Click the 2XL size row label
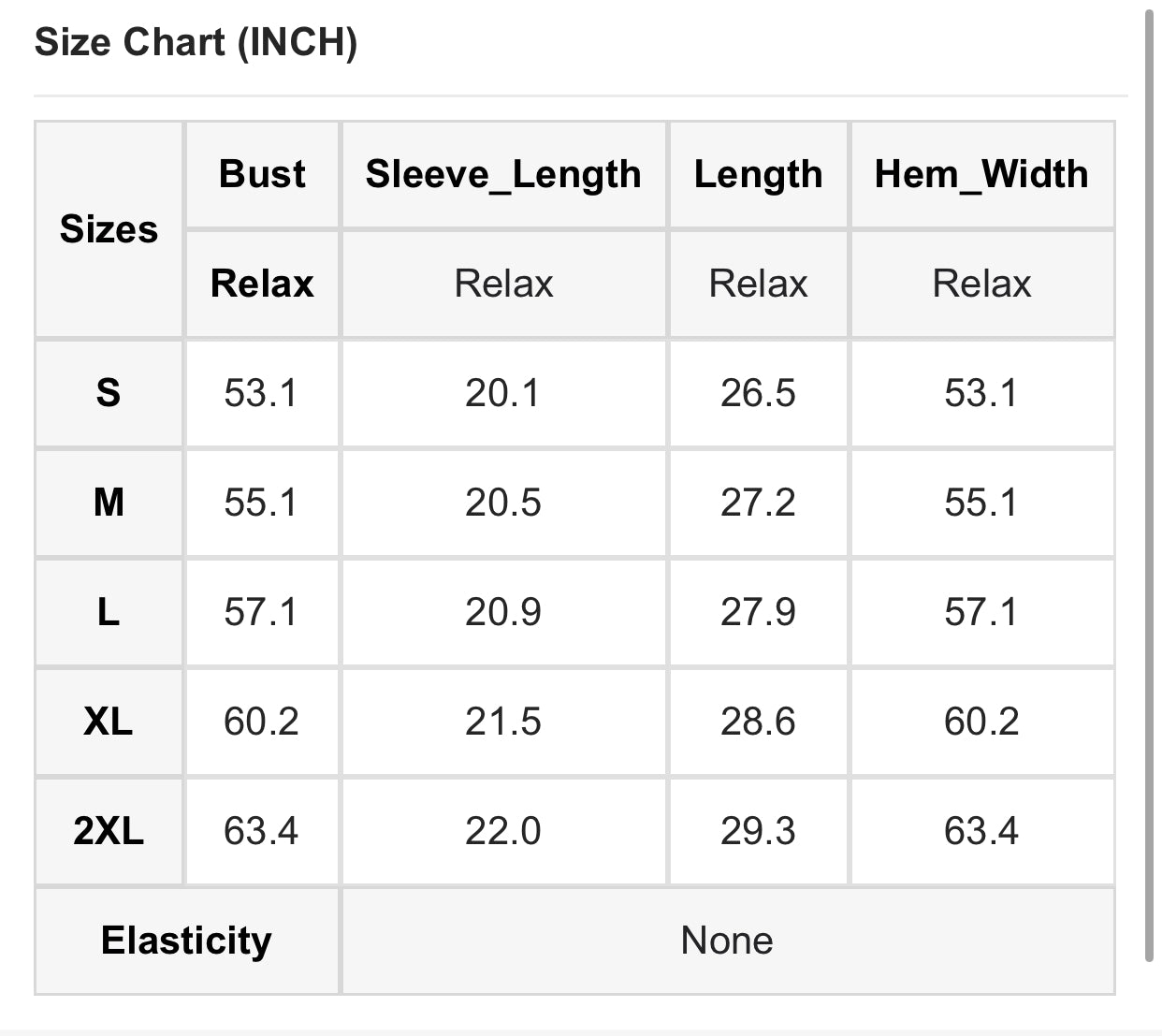1162x1036 pixels. coord(109,831)
